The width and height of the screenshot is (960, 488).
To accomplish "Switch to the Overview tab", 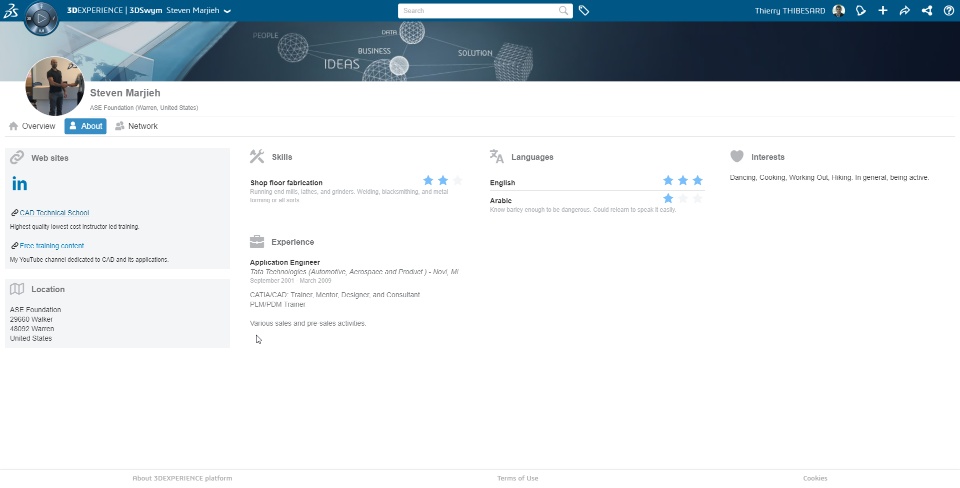I will 32,126.
